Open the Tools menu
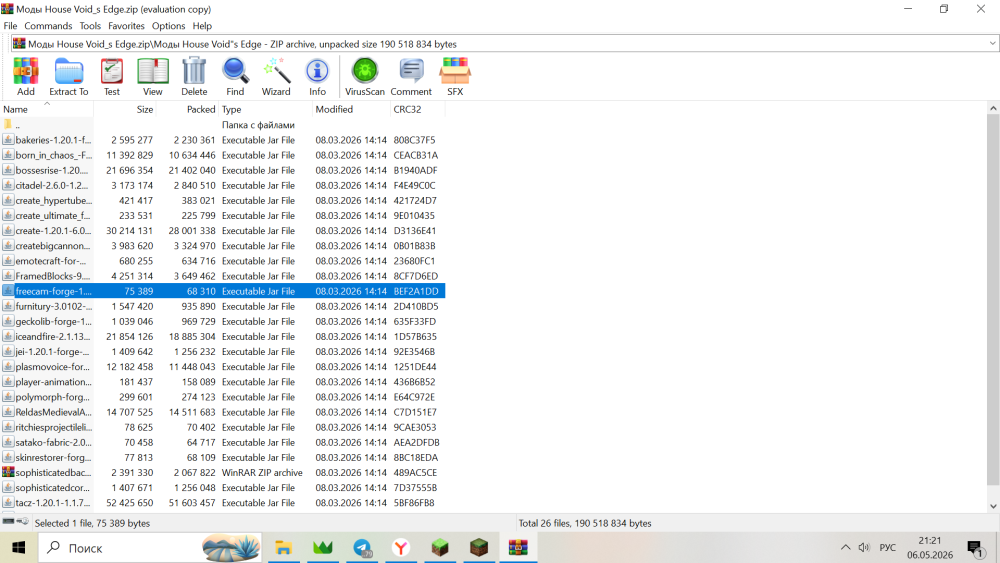 click(x=90, y=26)
